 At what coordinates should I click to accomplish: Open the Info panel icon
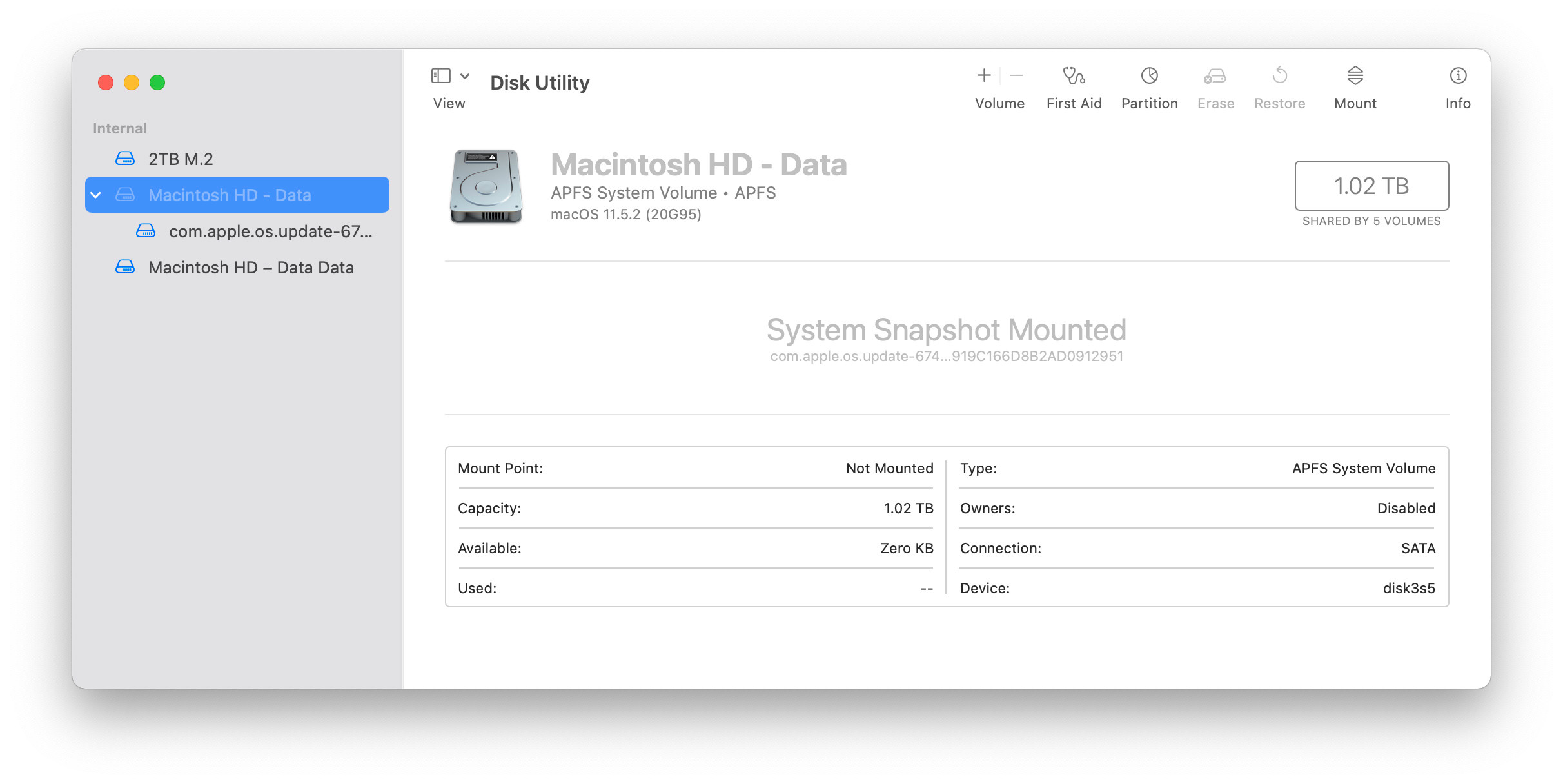click(1458, 76)
